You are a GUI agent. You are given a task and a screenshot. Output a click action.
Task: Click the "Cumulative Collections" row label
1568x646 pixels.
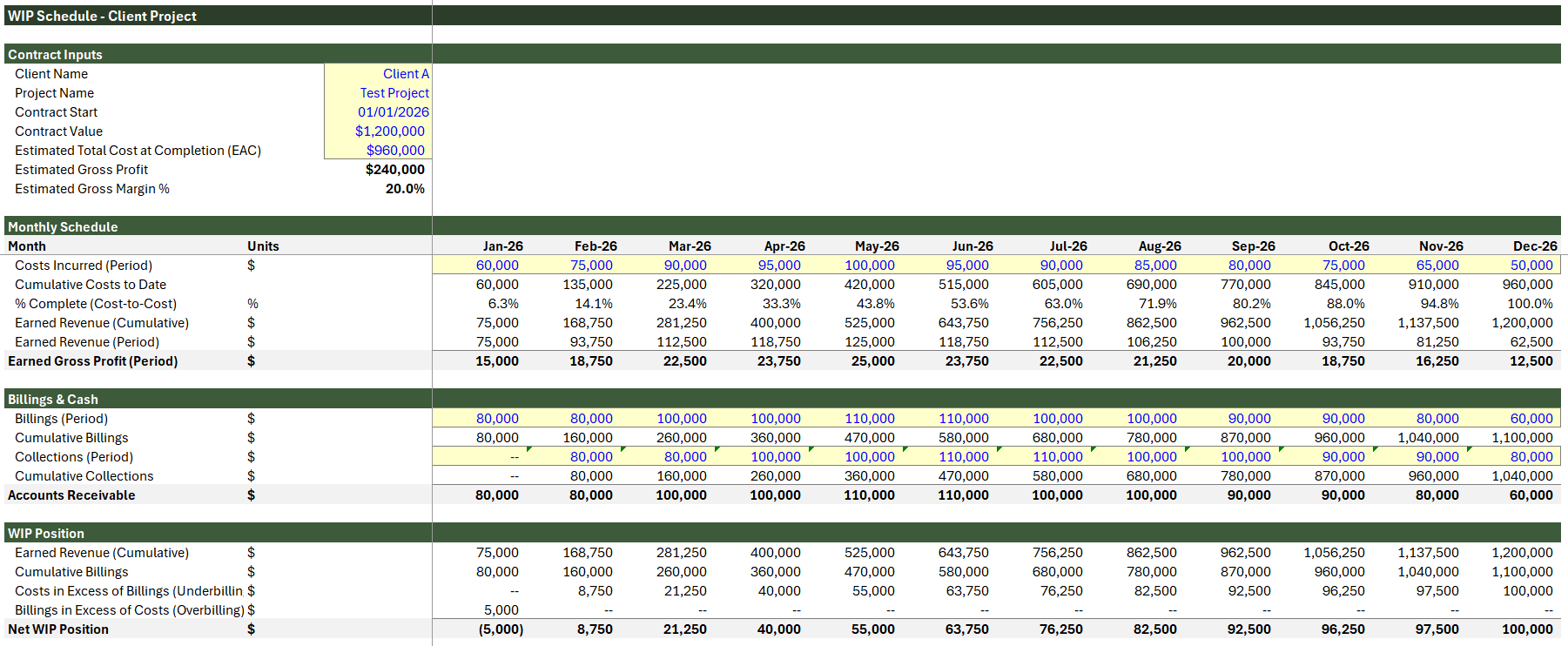[84, 476]
